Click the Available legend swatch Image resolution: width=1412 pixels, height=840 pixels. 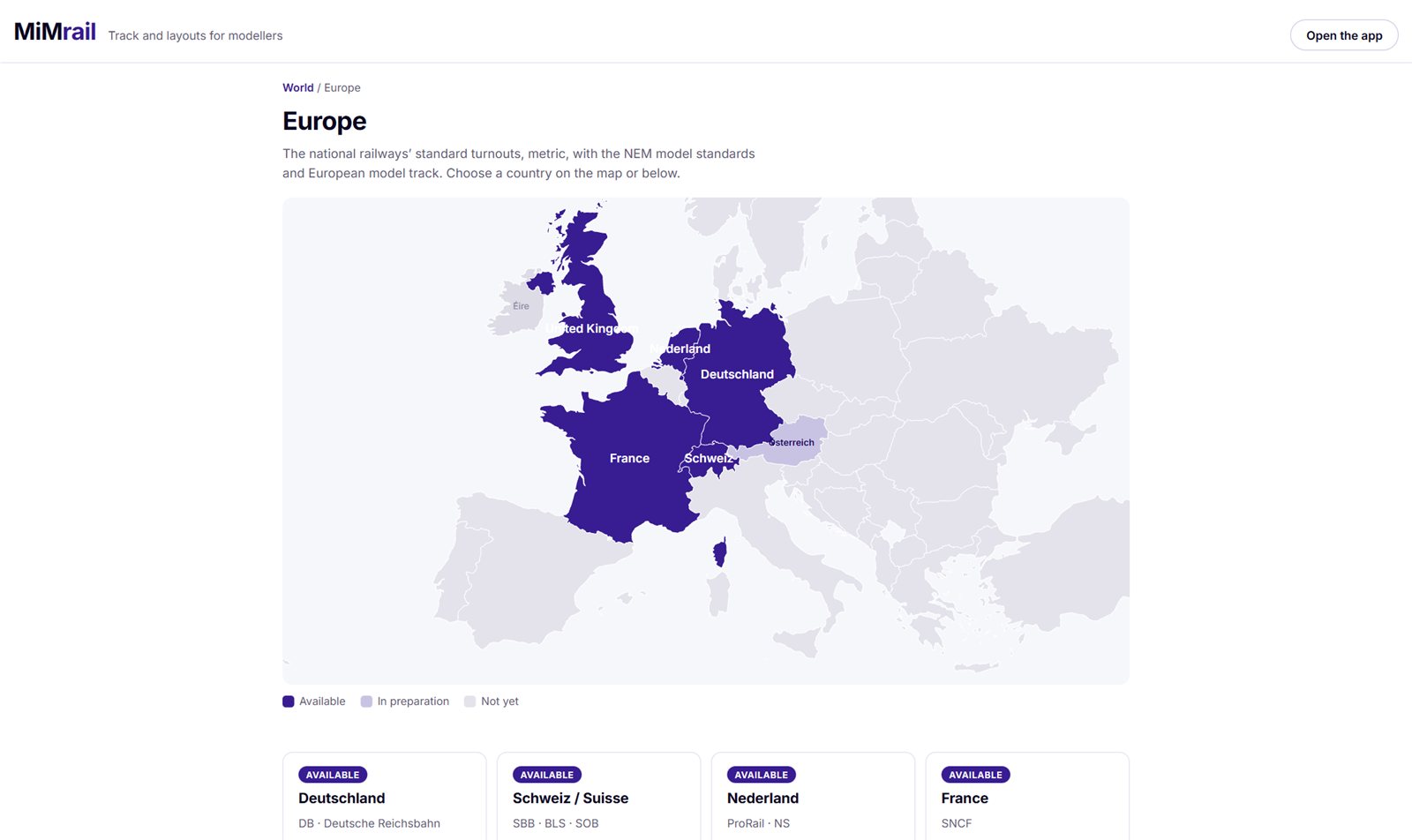pos(289,701)
